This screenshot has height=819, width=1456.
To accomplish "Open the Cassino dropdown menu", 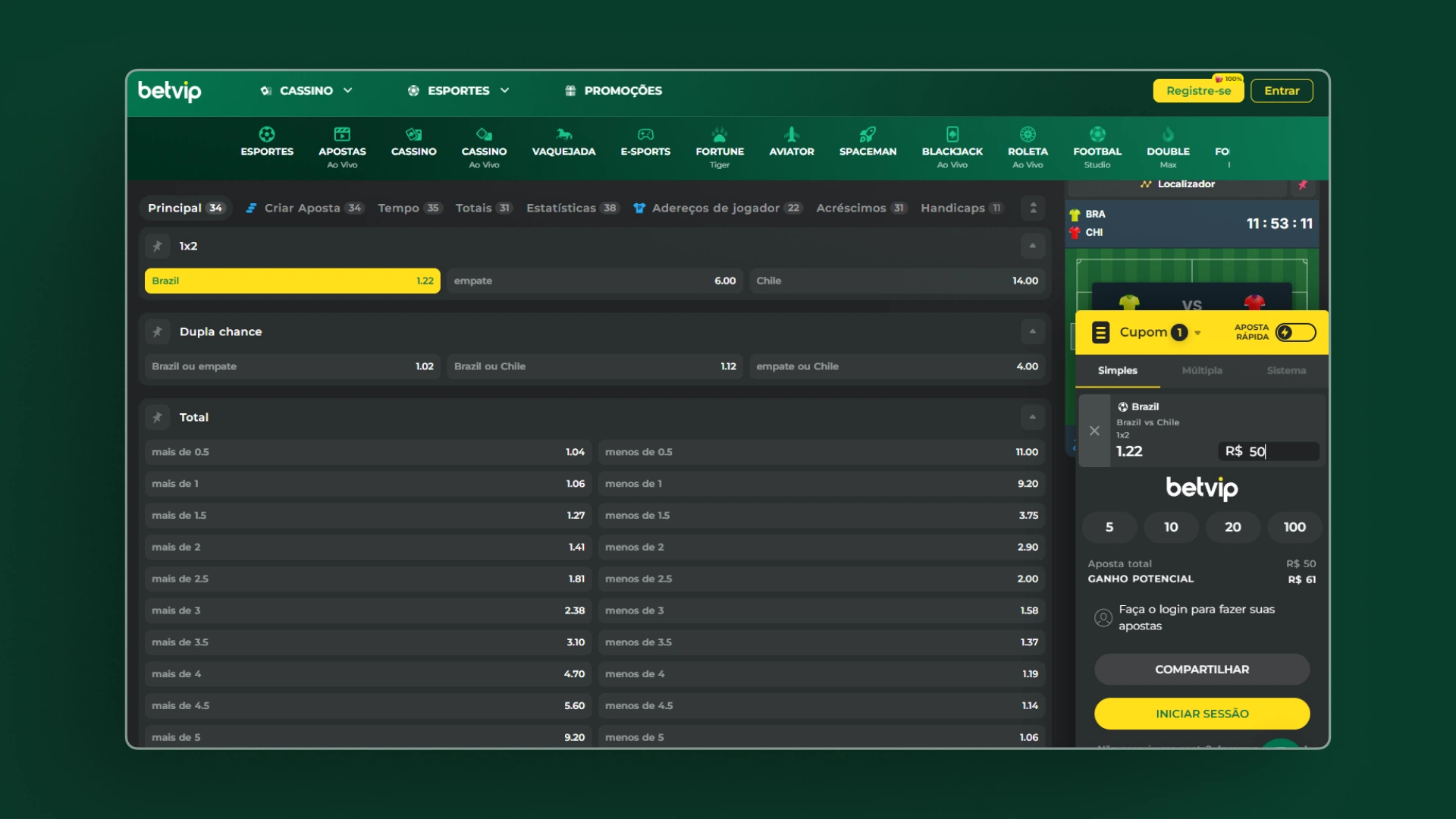I will (306, 90).
